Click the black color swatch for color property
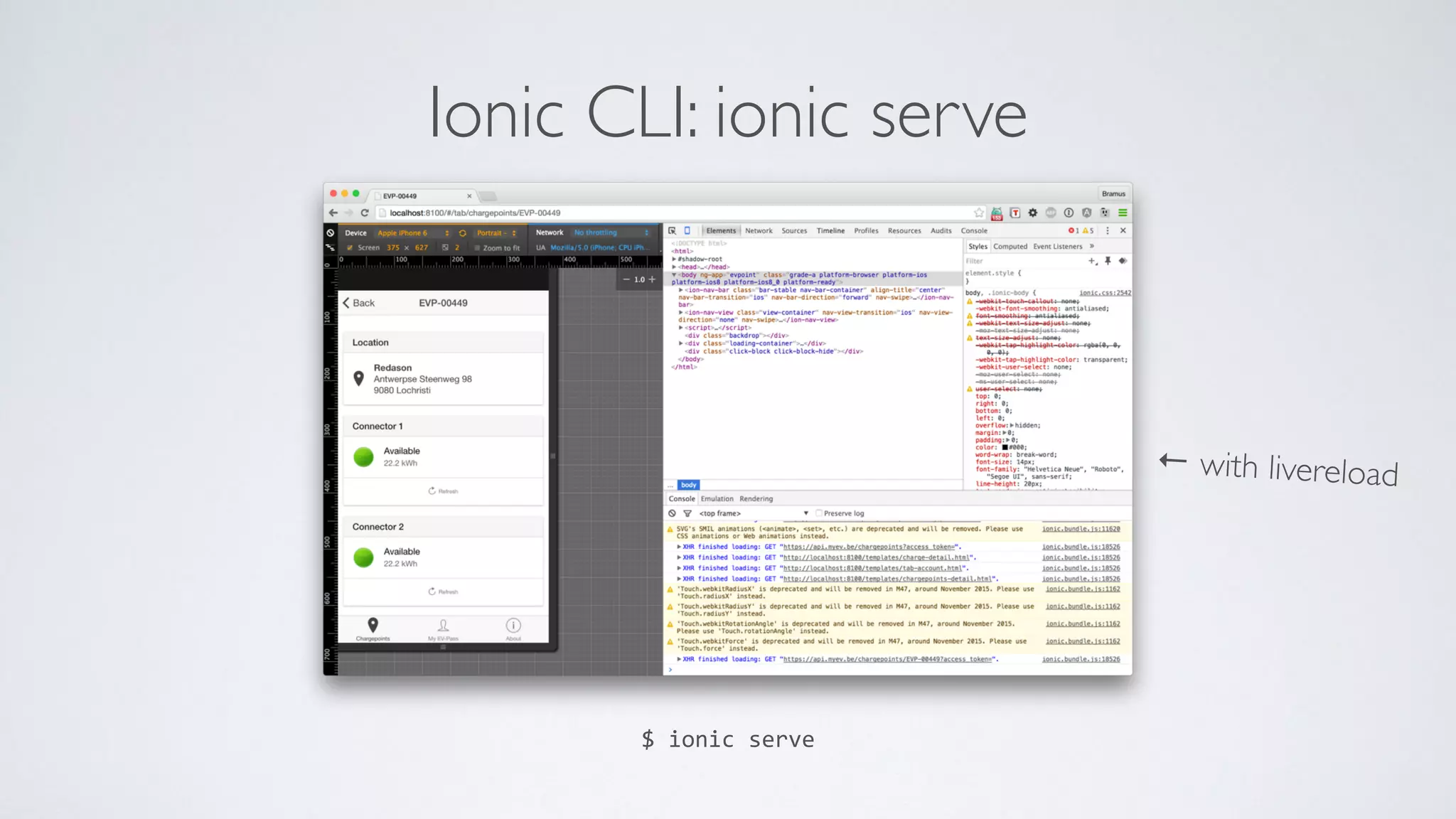 (x=1005, y=448)
